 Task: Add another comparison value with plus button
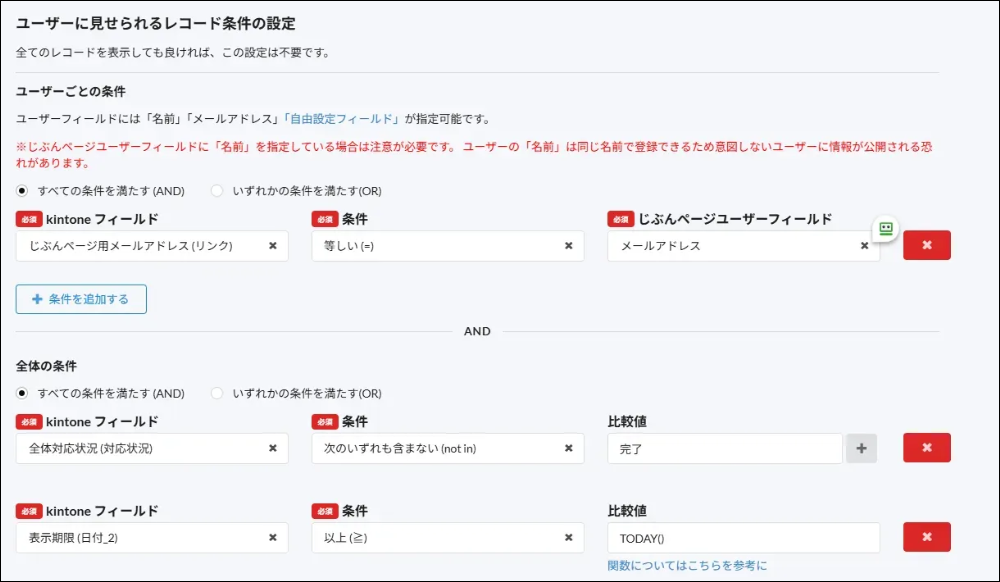click(x=861, y=449)
